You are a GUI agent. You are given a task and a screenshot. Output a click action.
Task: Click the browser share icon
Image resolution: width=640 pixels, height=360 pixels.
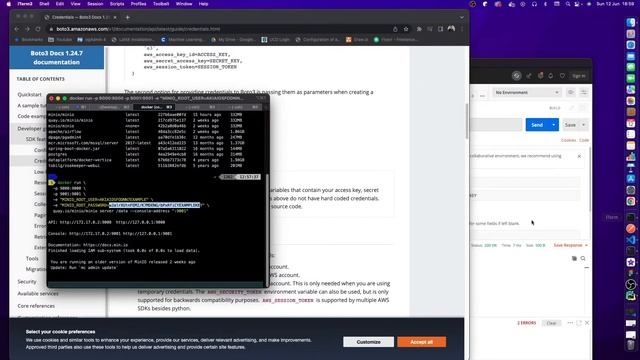(395, 29)
